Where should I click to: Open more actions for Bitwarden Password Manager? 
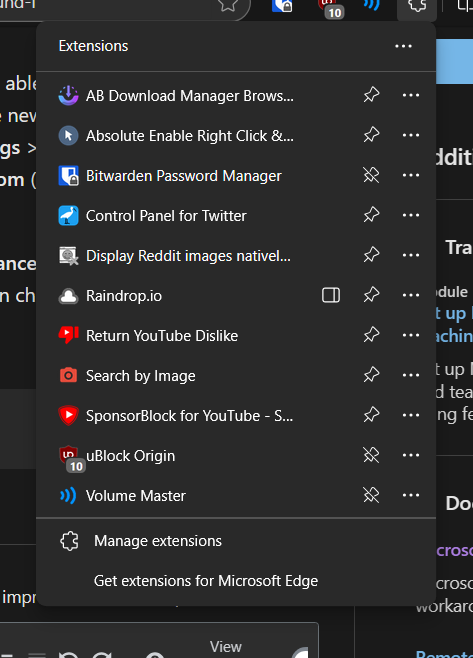click(x=410, y=175)
